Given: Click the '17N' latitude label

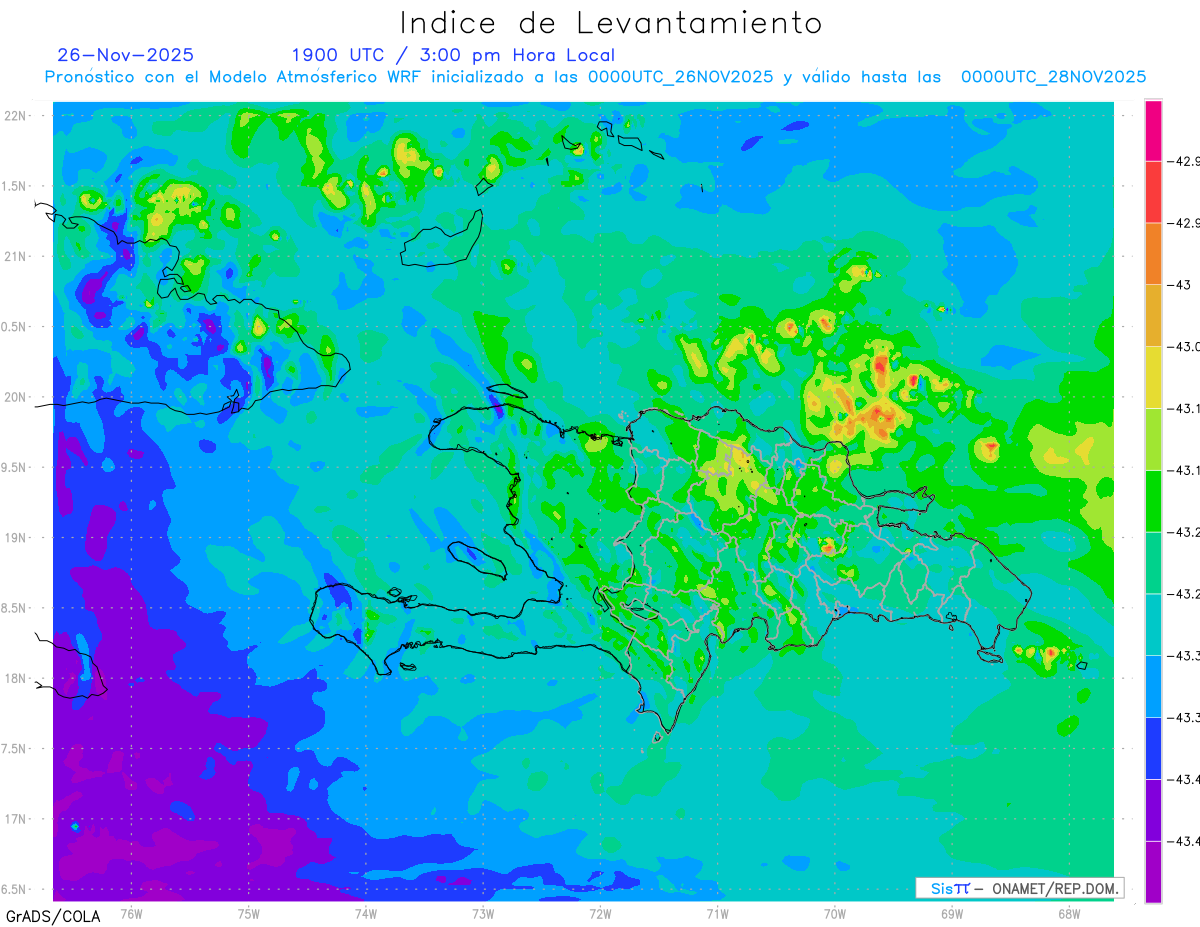Looking at the screenshot, I should 16,819.
